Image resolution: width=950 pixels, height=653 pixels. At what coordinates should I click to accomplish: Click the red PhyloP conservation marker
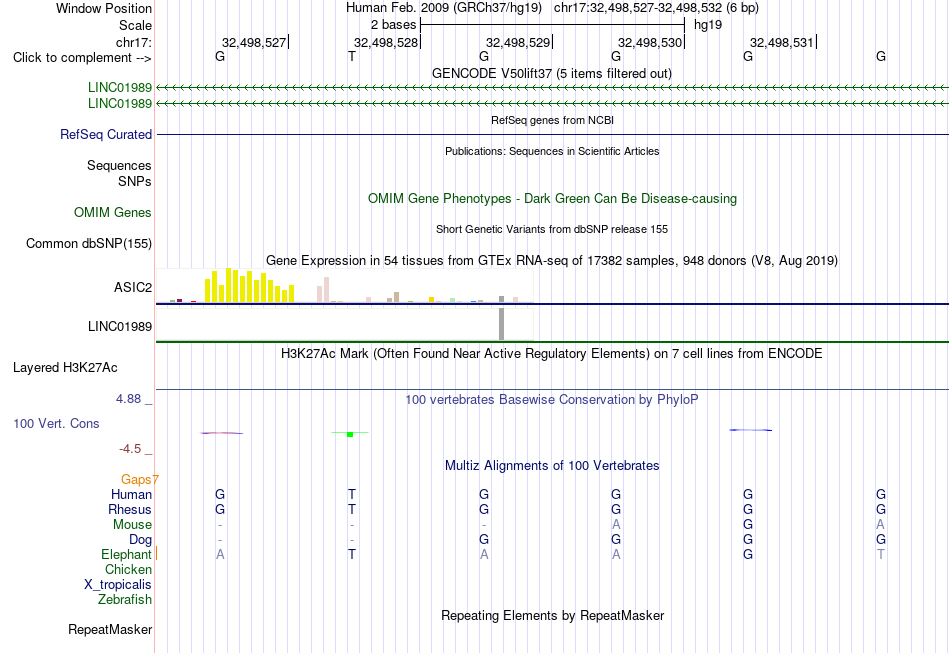point(222,433)
